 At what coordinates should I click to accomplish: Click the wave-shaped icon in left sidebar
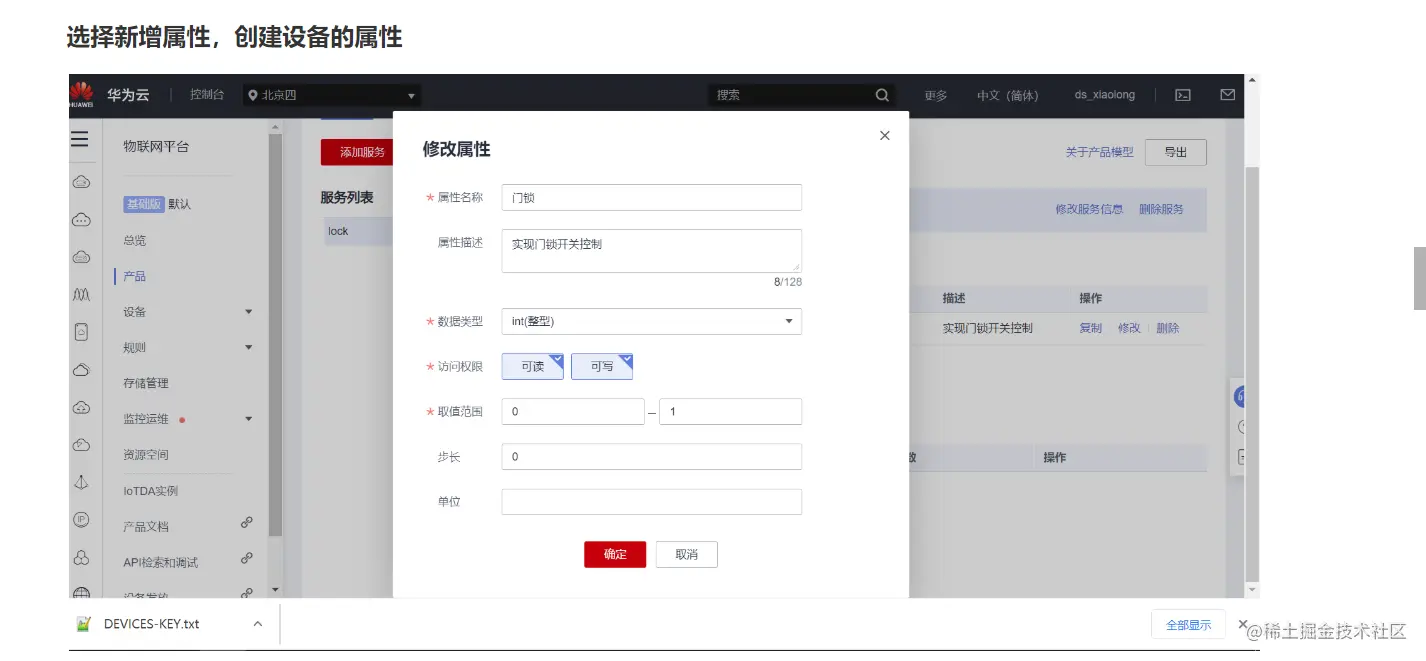82,295
